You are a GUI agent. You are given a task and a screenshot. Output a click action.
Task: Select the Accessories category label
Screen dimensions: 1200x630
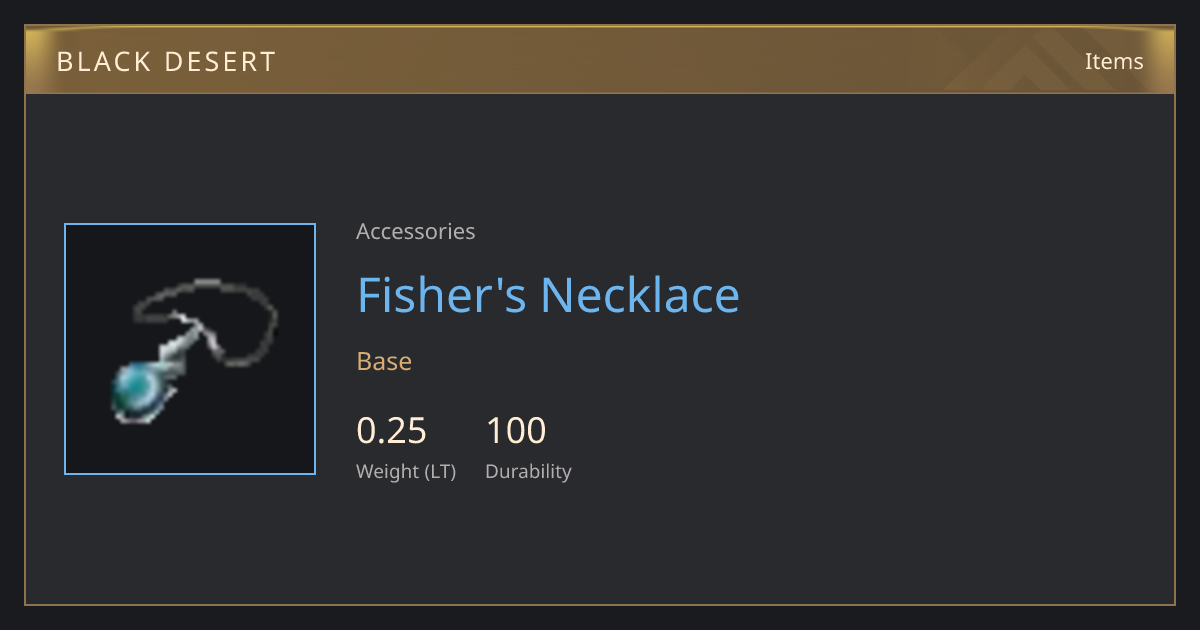pos(416,231)
